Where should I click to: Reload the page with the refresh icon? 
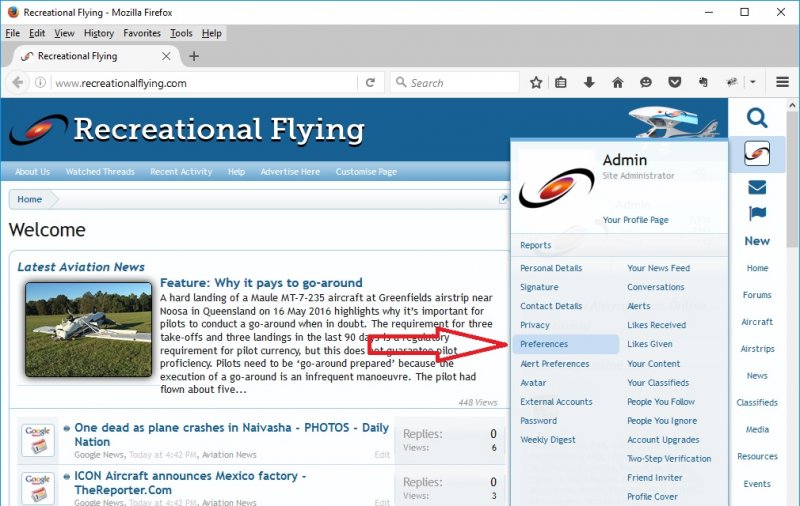pyautogui.click(x=370, y=83)
